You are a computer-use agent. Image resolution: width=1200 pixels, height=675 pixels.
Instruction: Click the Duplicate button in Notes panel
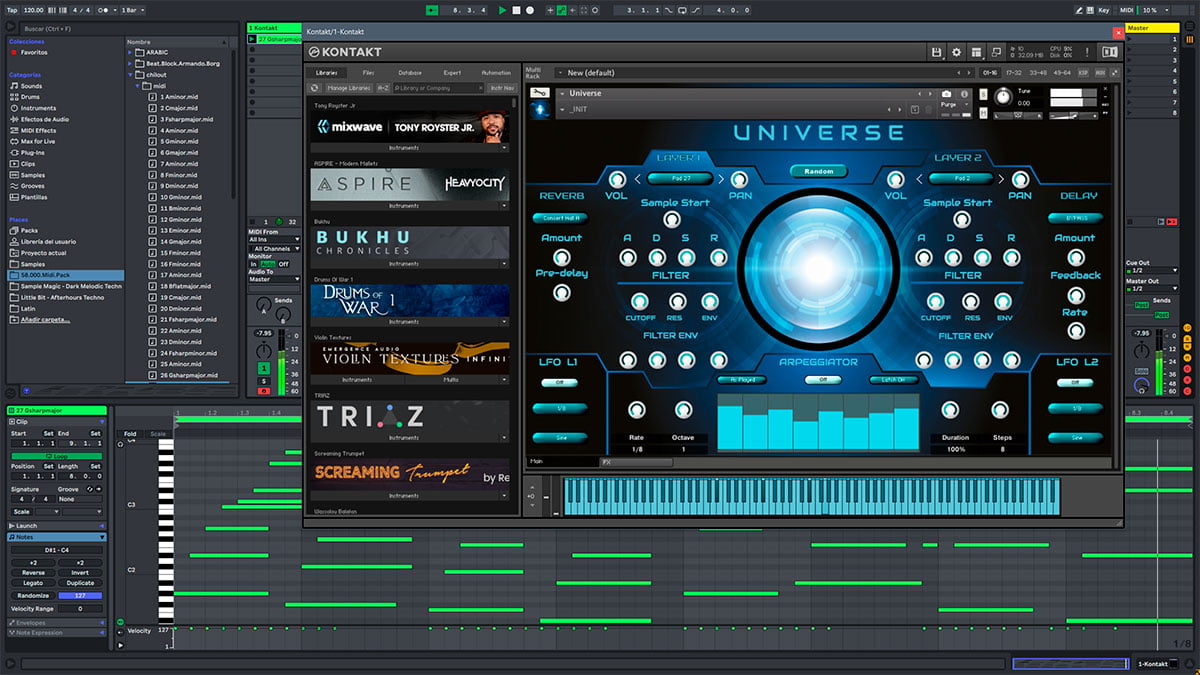coord(80,583)
